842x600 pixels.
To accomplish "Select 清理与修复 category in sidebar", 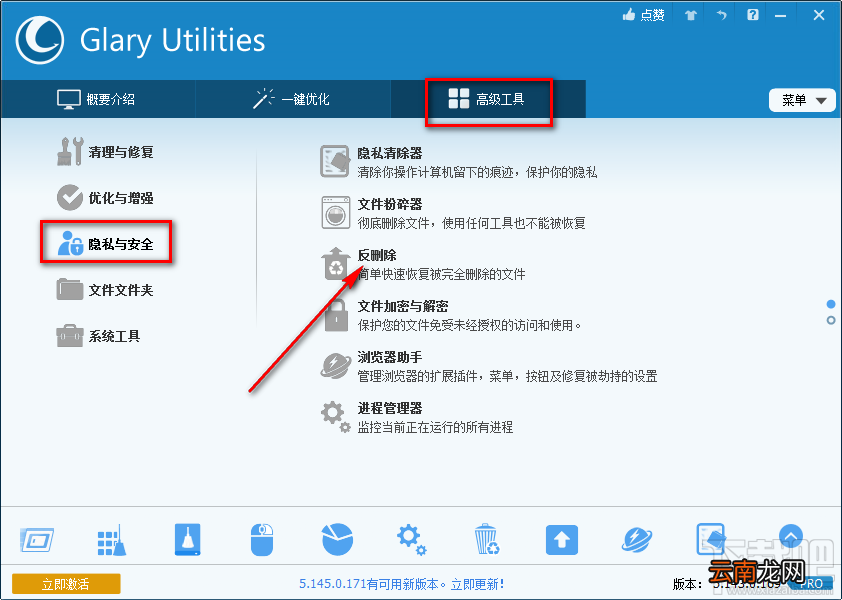I will (106, 152).
